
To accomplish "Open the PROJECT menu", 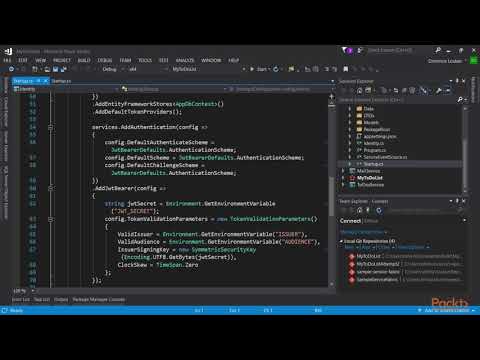I will click(x=62, y=60).
